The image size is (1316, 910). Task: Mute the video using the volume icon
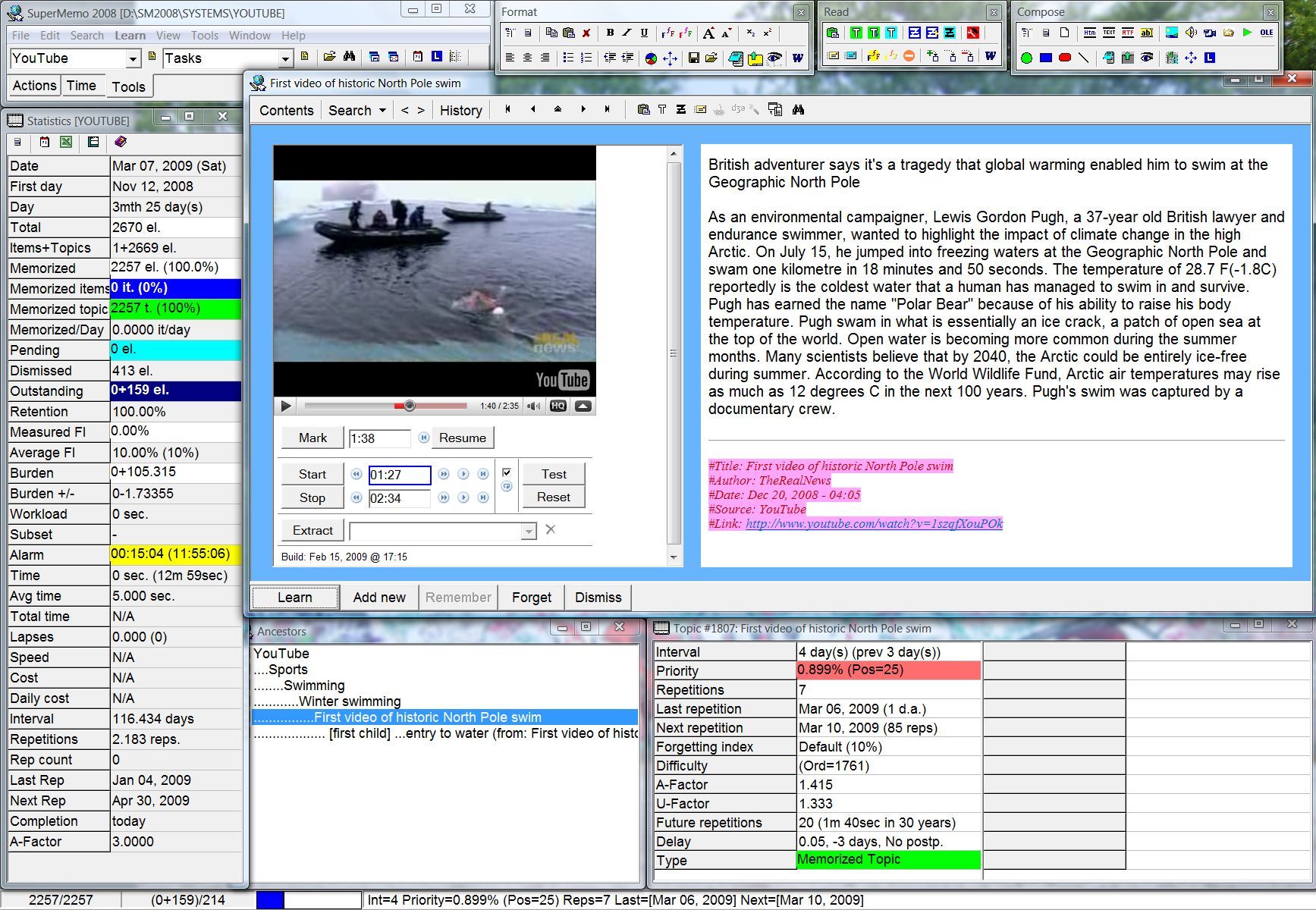[534, 406]
